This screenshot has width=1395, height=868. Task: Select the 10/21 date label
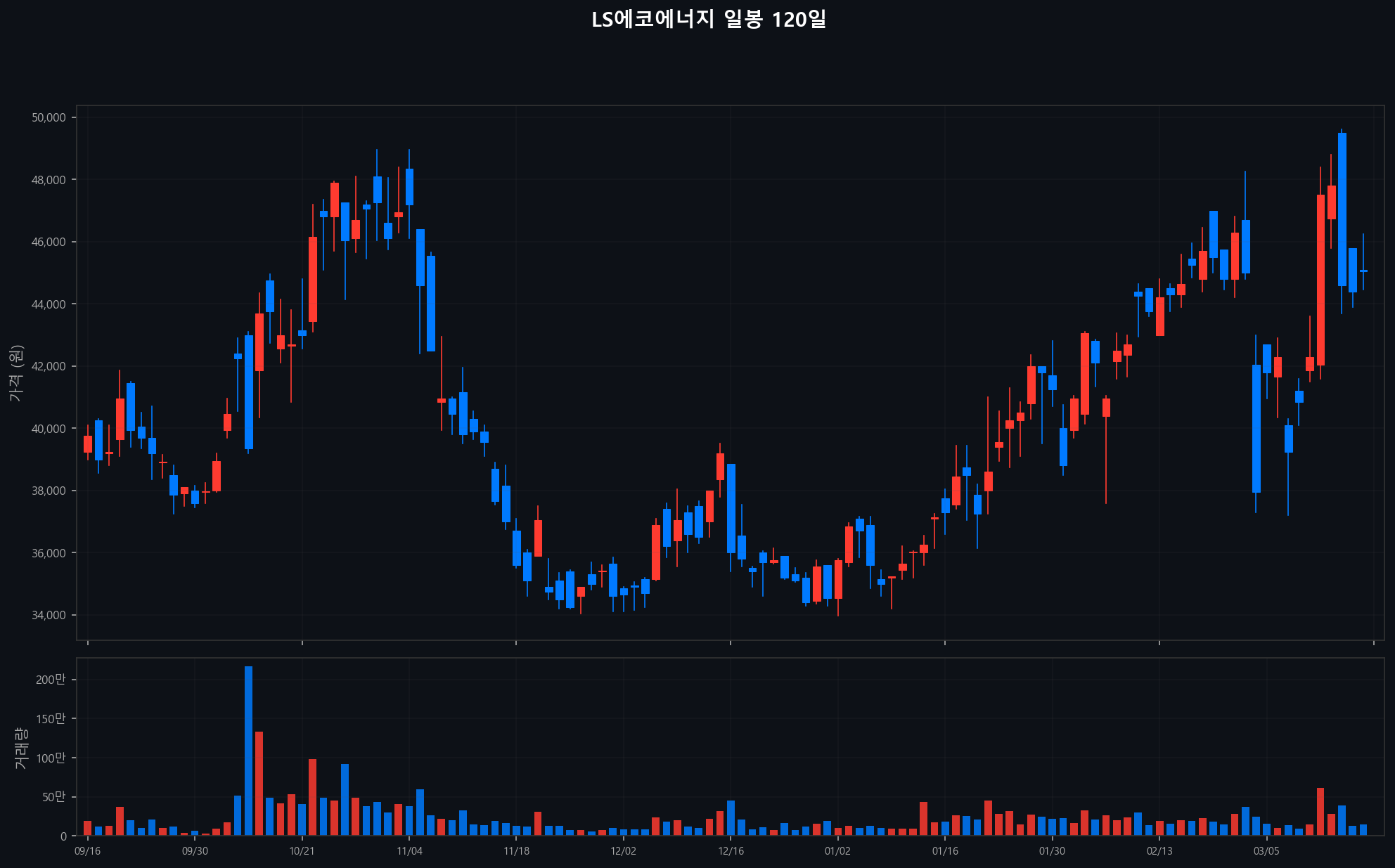click(302, 851)
